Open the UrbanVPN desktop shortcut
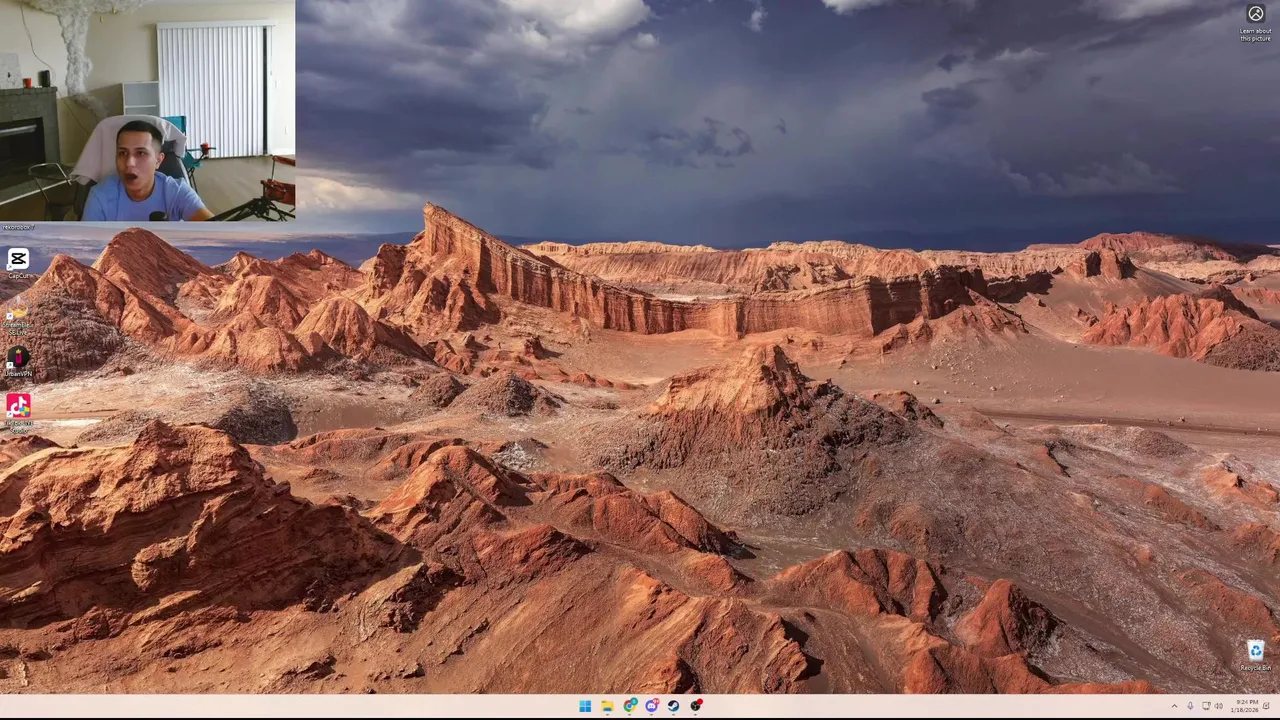This screenshot has height=720, width=1280. (18, 361)
